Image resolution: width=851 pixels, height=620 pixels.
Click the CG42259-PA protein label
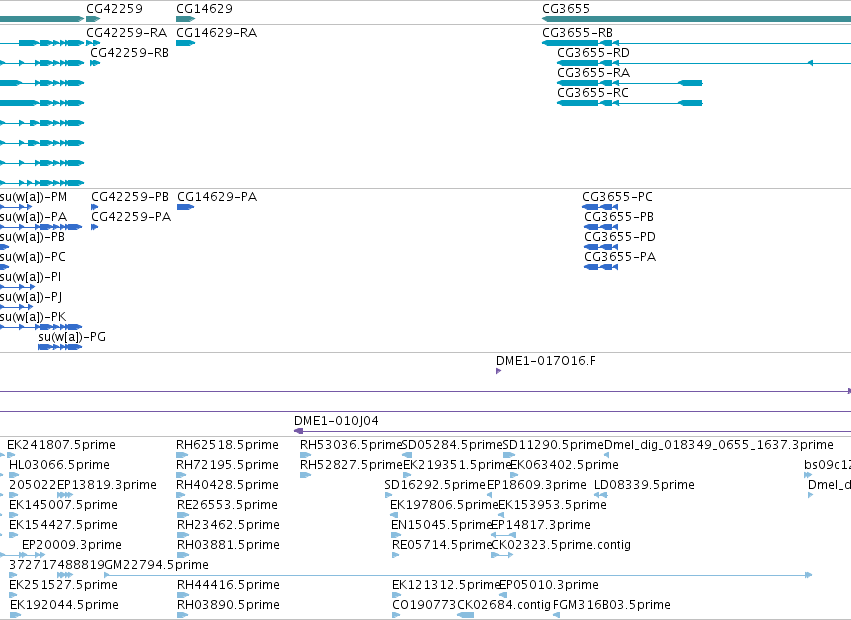click(x=131, y=217)
